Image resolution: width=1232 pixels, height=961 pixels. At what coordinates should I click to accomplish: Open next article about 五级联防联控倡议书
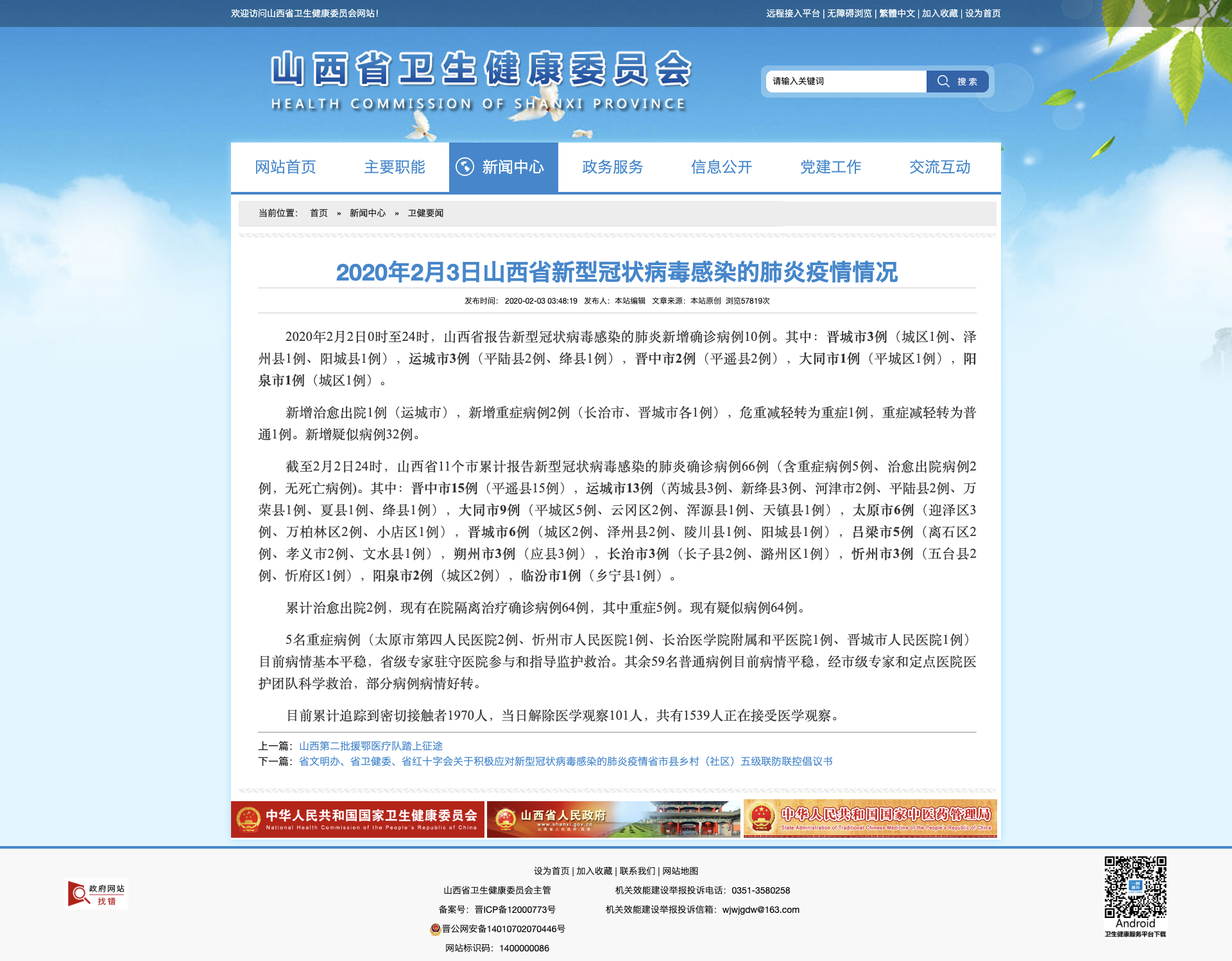click(x=566, y=761)
